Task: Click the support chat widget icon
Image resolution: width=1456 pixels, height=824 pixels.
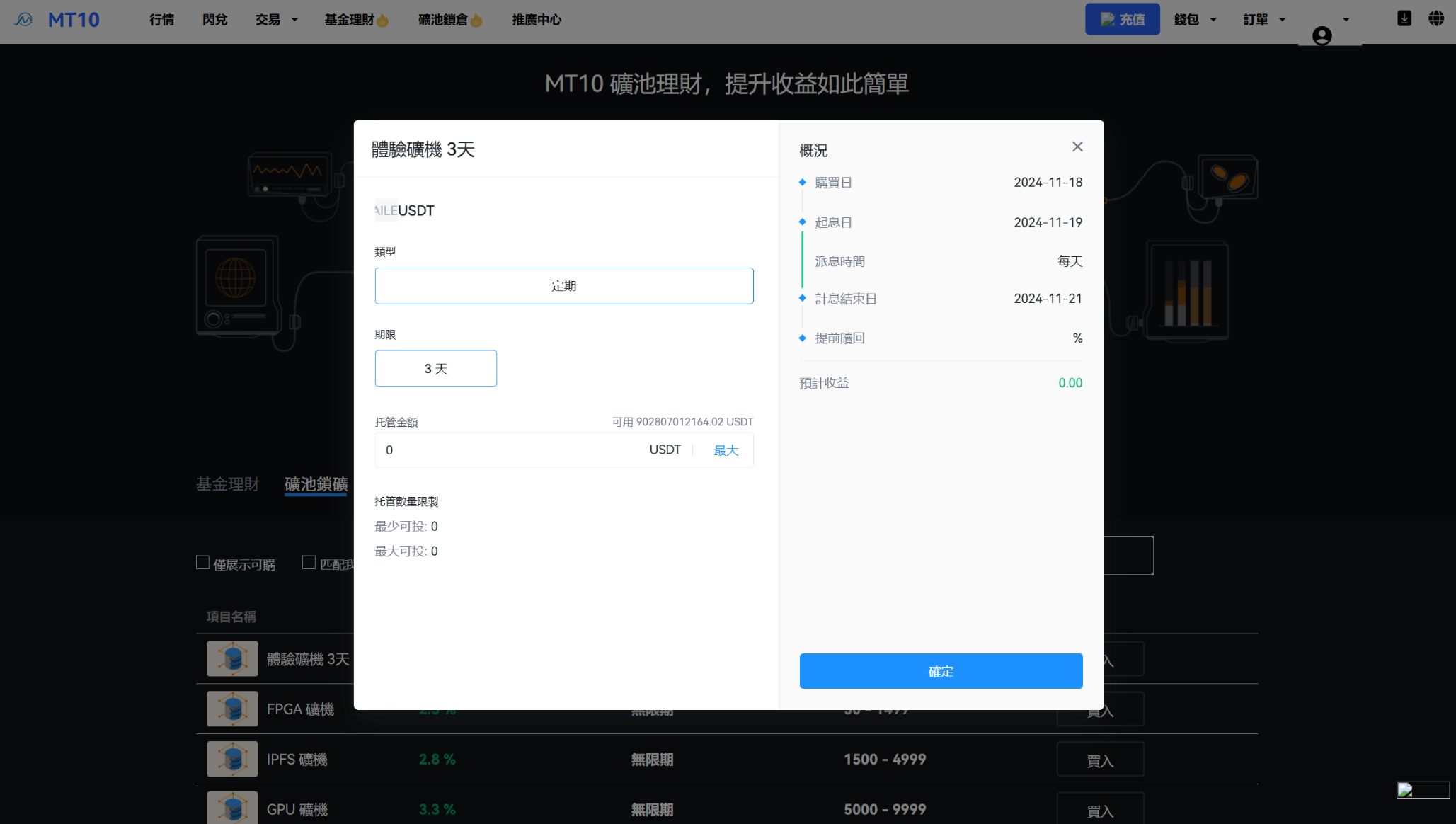Action: (x=1423, y=790)
